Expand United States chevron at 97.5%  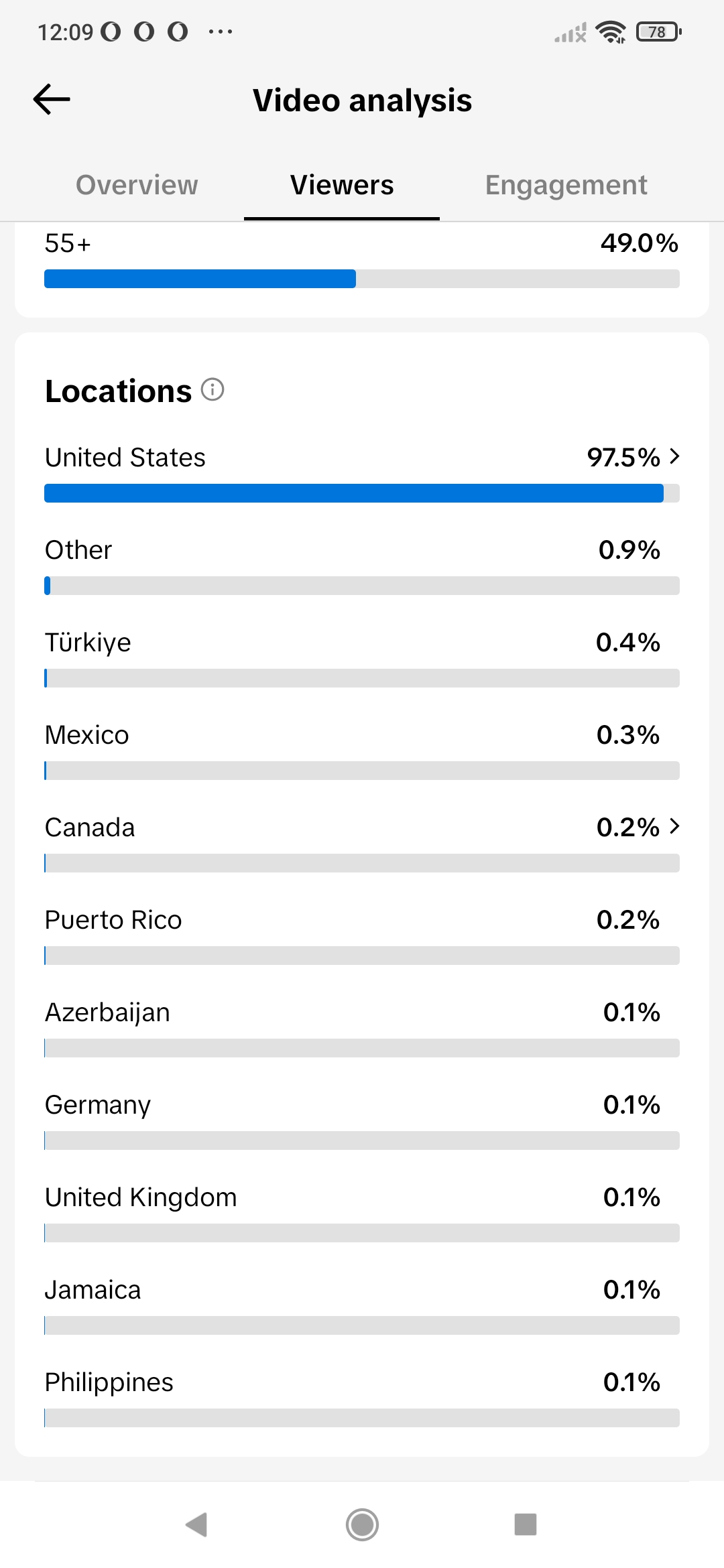point(674,456)
